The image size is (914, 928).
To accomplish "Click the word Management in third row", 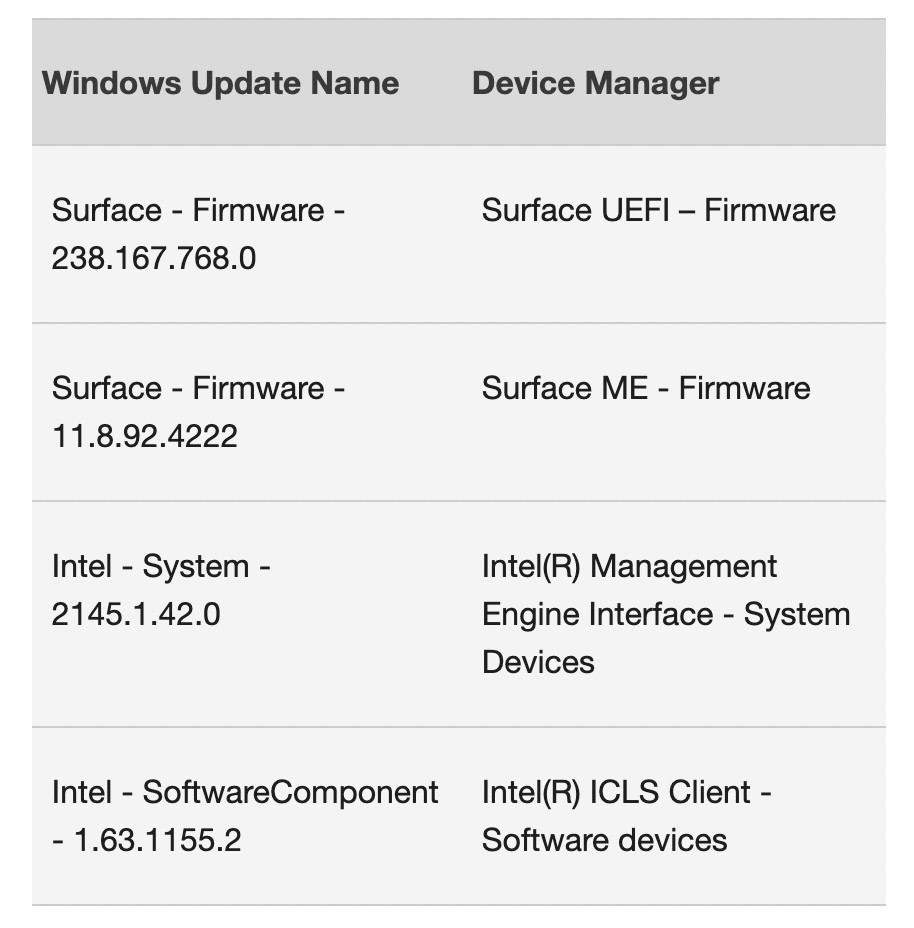I will click(684, 566).
